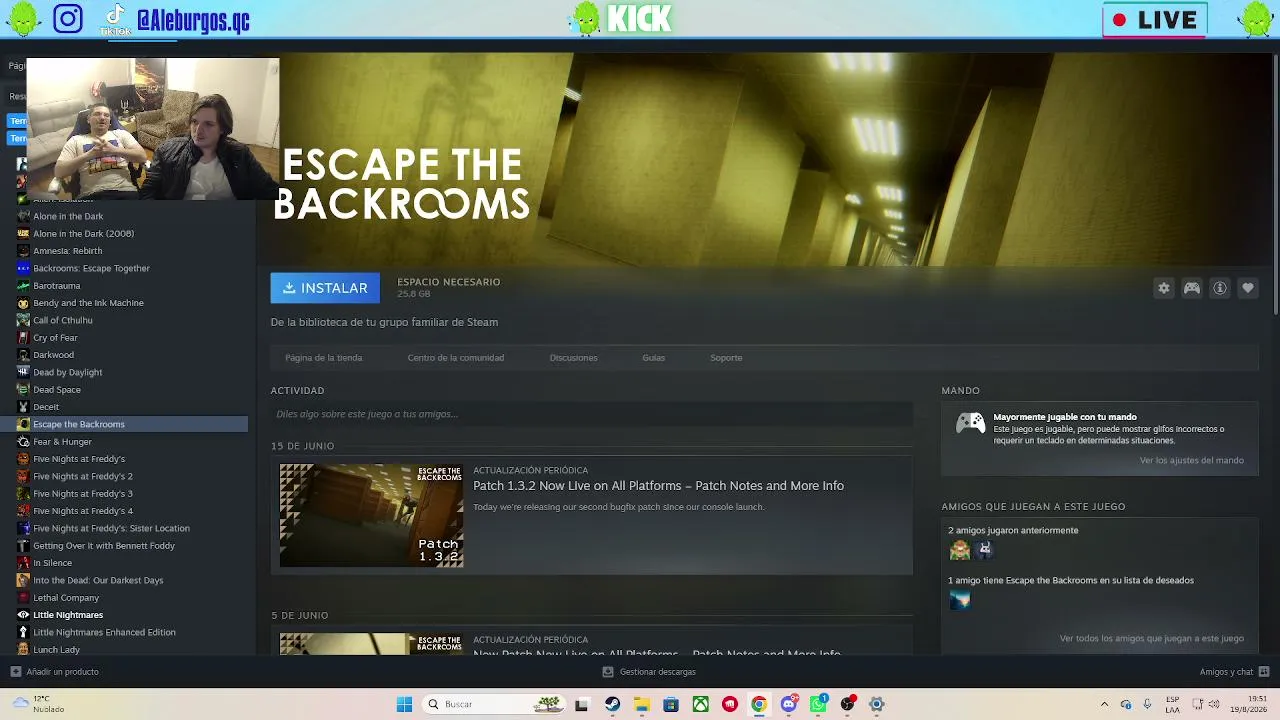The height and width of the screenshot is (720, 1280).
Task: Select Backrooms: Escape Together in library
Action: click(91, 268)
